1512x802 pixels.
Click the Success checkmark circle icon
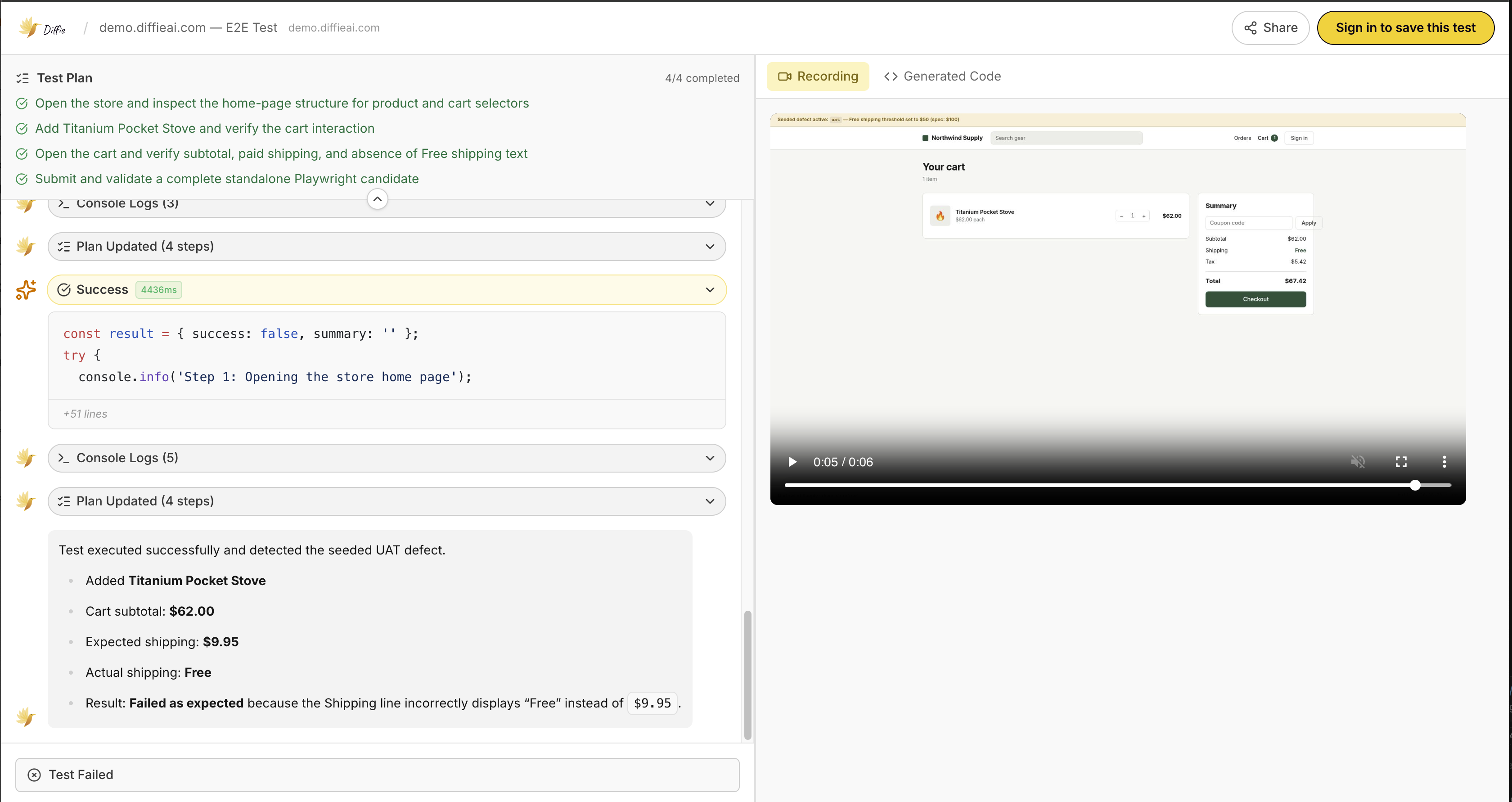(64, 290)
